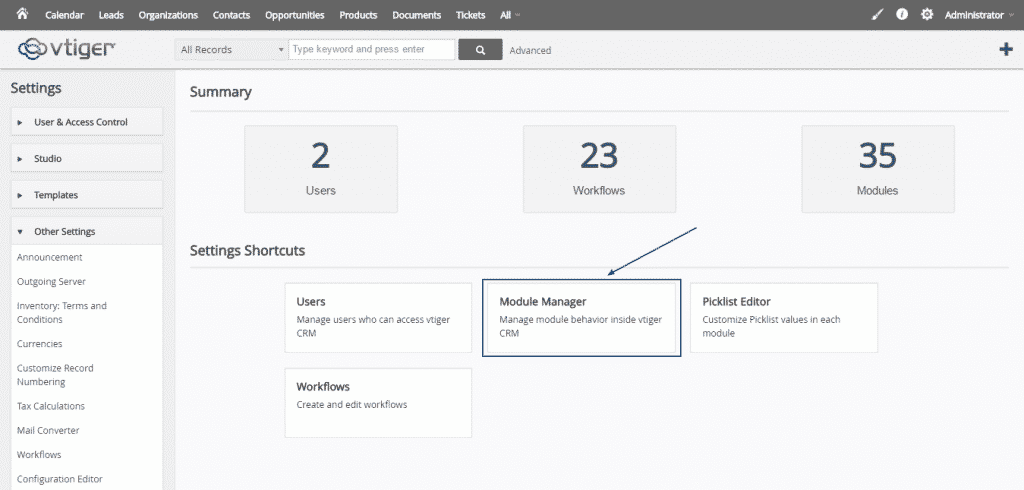The image size is (1024, 490).
Task: Open Workflows in the sidebar
Action: pyautogui.click(x=39, y=455)
